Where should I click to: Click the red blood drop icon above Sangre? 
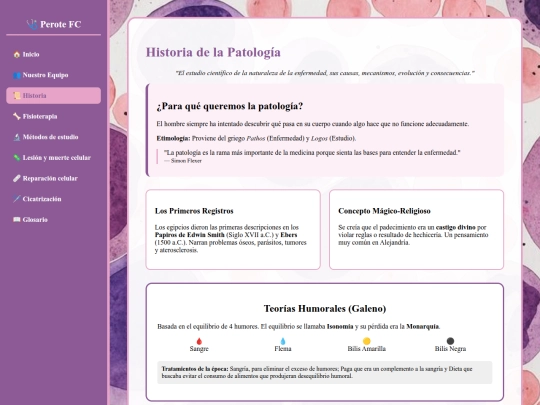(x=199, y=341)
